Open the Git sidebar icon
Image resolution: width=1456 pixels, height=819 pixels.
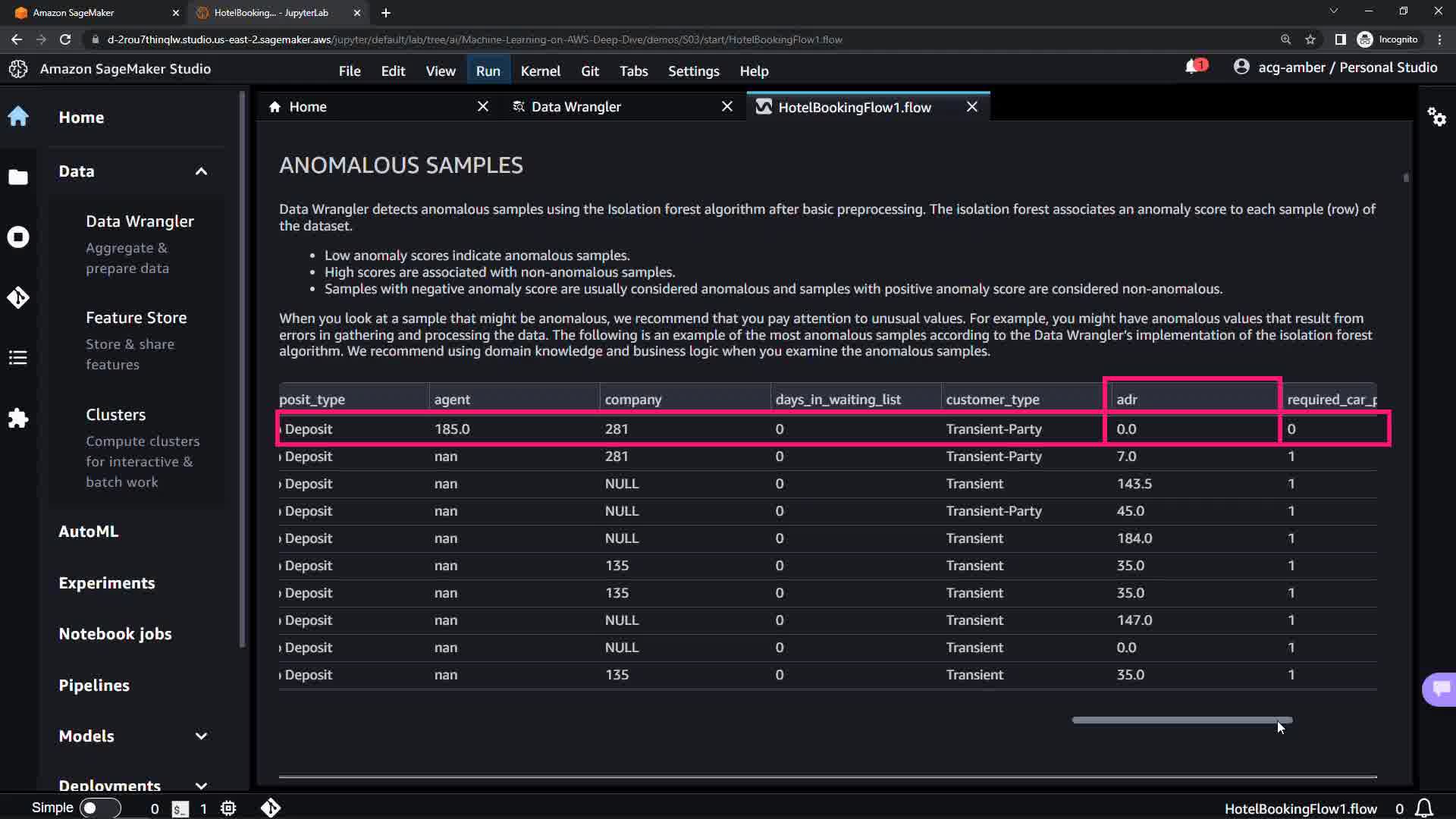click(x=18, y=297)
